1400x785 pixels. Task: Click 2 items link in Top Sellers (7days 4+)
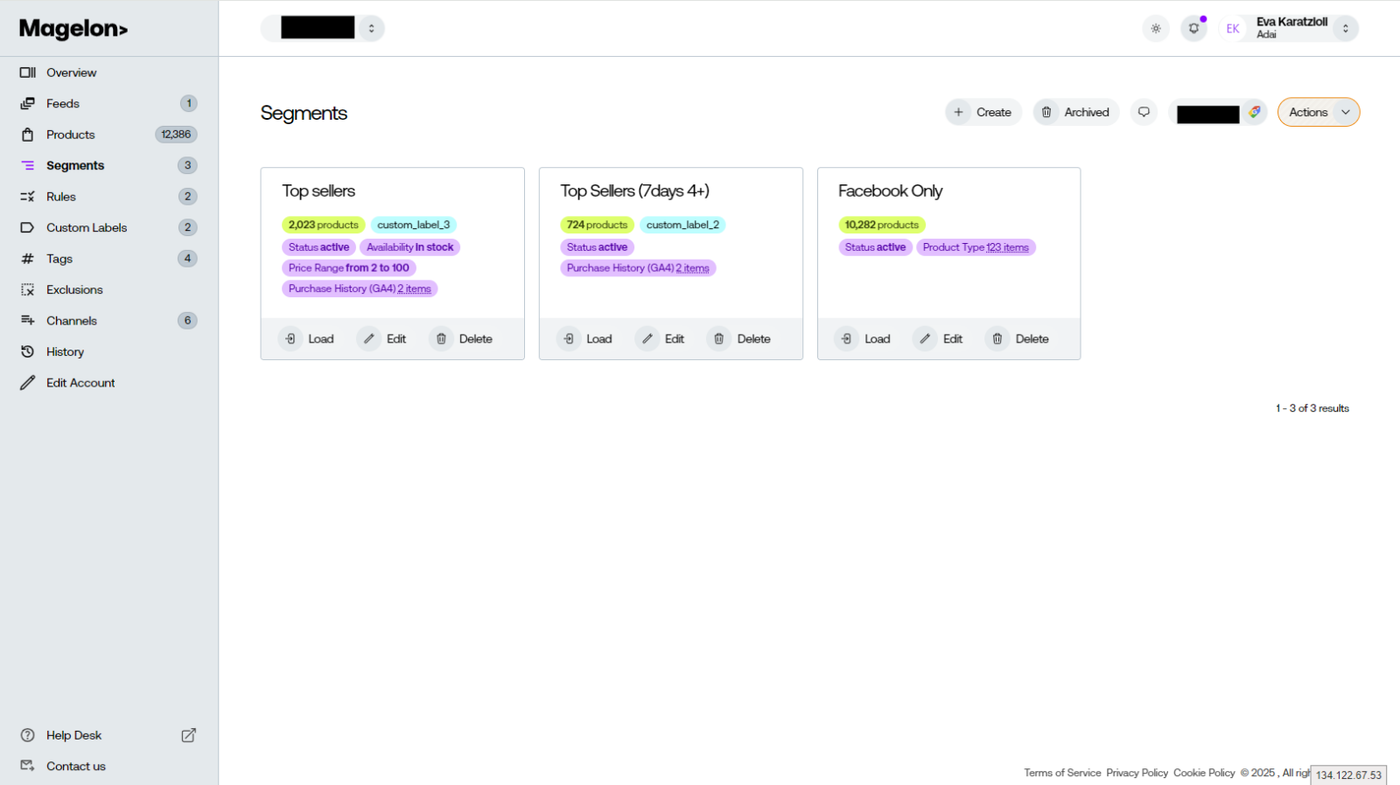click(692, 268)
